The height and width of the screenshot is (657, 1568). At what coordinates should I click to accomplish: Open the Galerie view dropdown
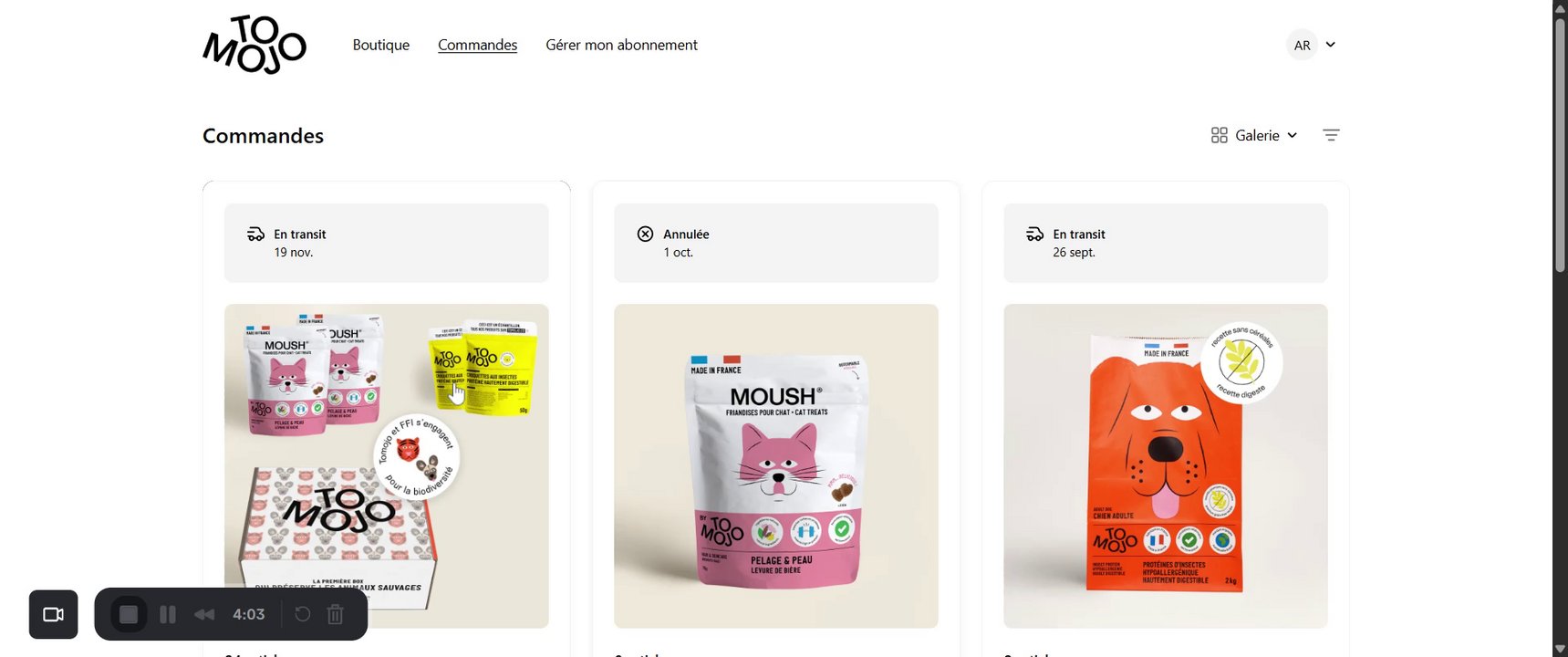[x=1254, y=135]
